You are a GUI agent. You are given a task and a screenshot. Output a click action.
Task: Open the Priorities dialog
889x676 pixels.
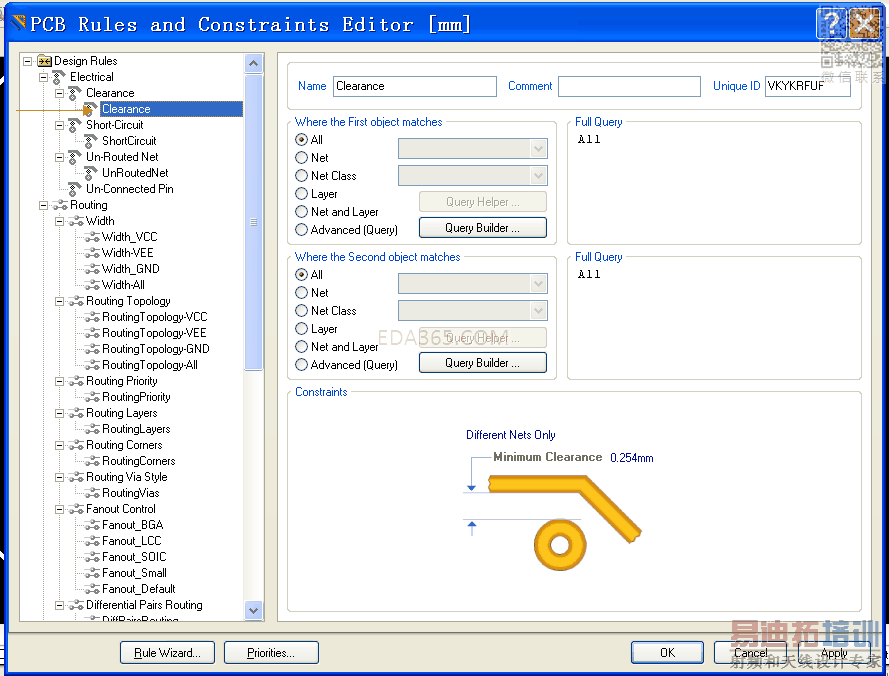(x=271, y=653)
